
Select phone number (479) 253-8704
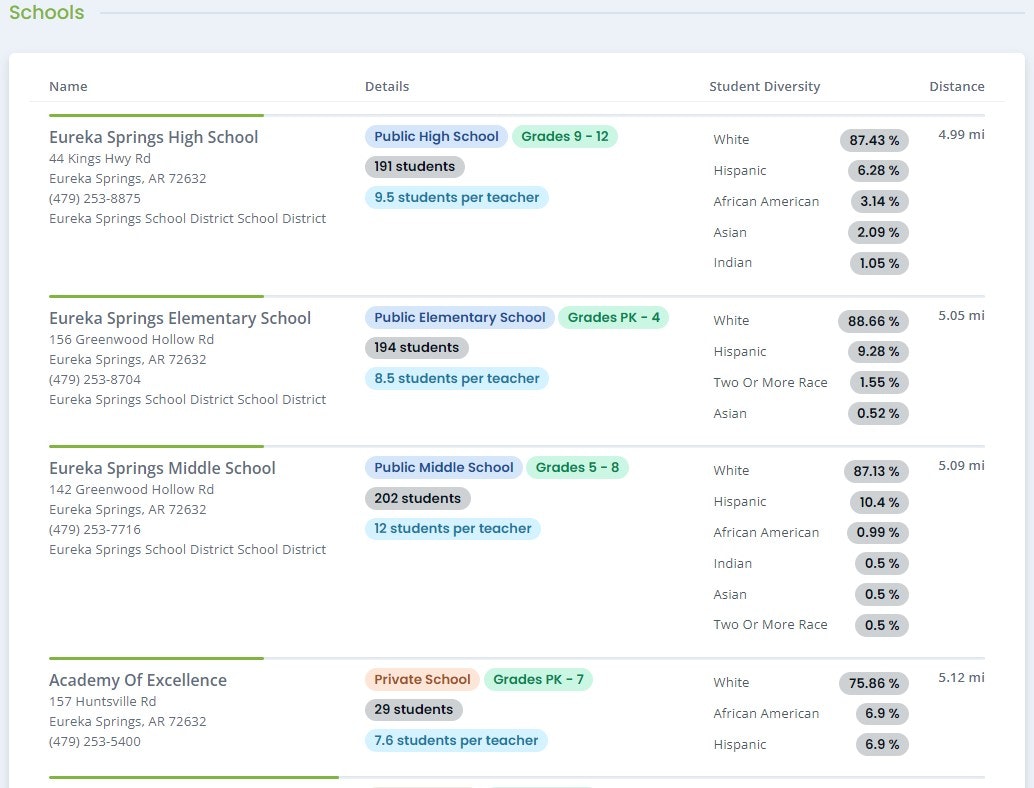[95, 380]
